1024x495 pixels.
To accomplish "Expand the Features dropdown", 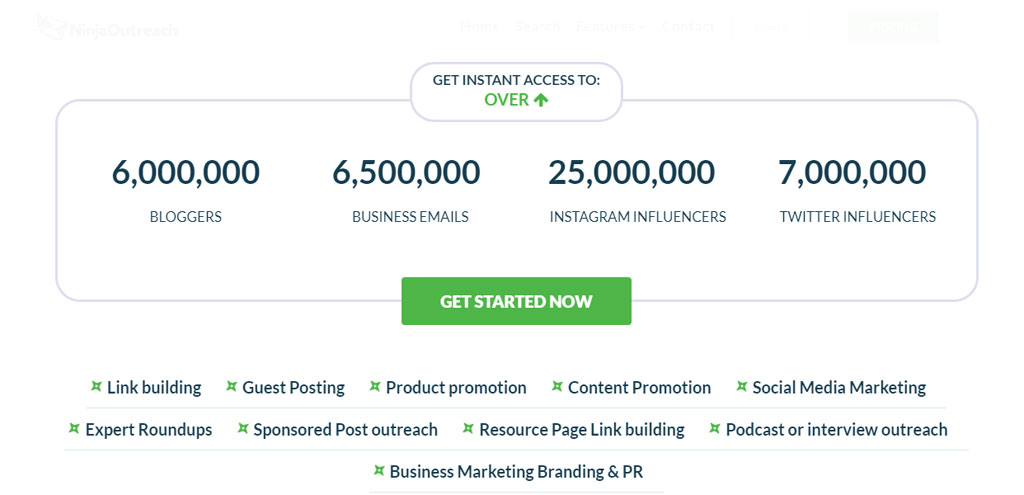I will (x=611, y=27).
